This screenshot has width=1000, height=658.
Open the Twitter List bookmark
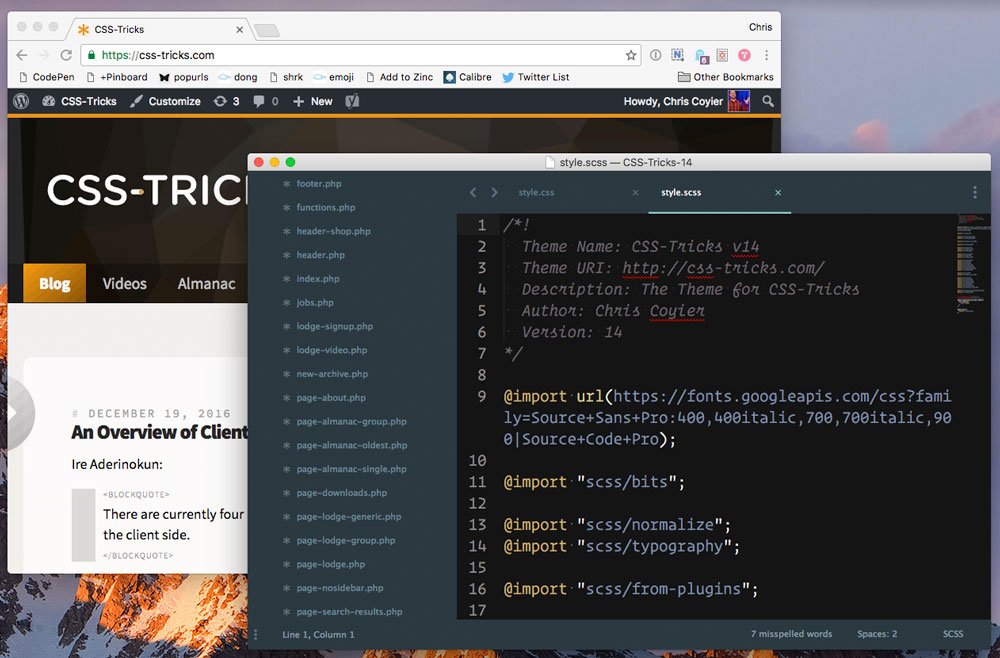536,77
